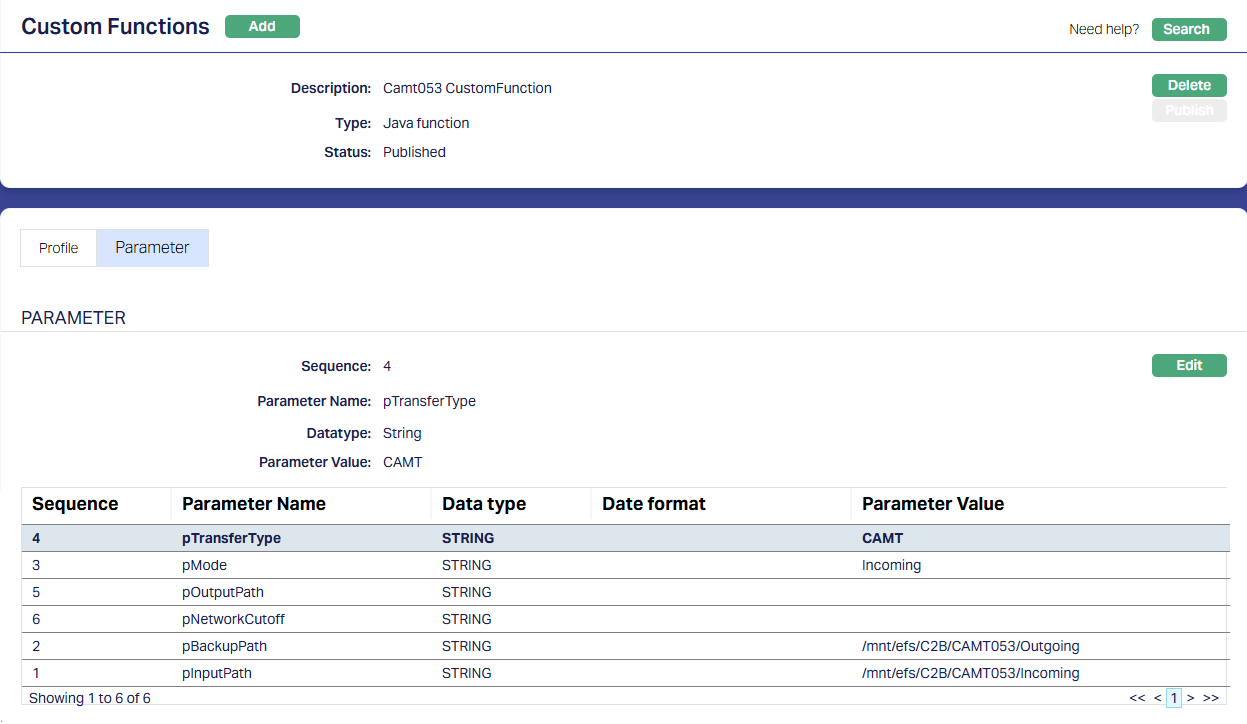Sort by the Parameter Name column header
The height and width of the screenshot is (724, 1247).
click(254, 504)
